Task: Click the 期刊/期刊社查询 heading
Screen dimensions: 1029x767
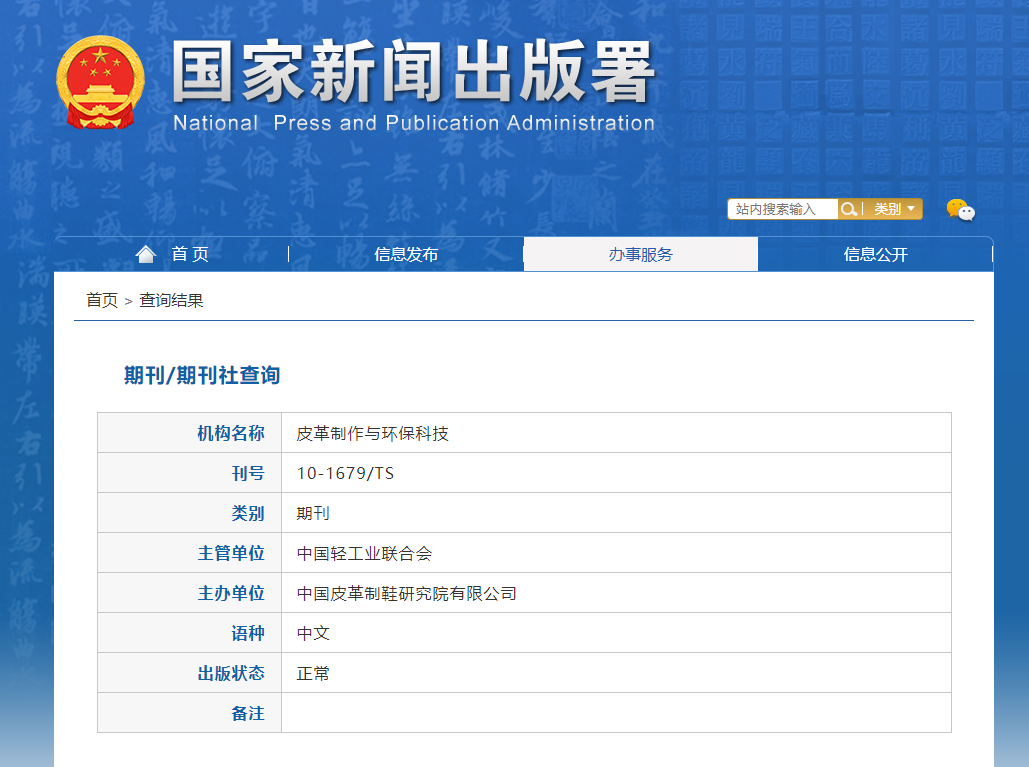Action: 202,375
